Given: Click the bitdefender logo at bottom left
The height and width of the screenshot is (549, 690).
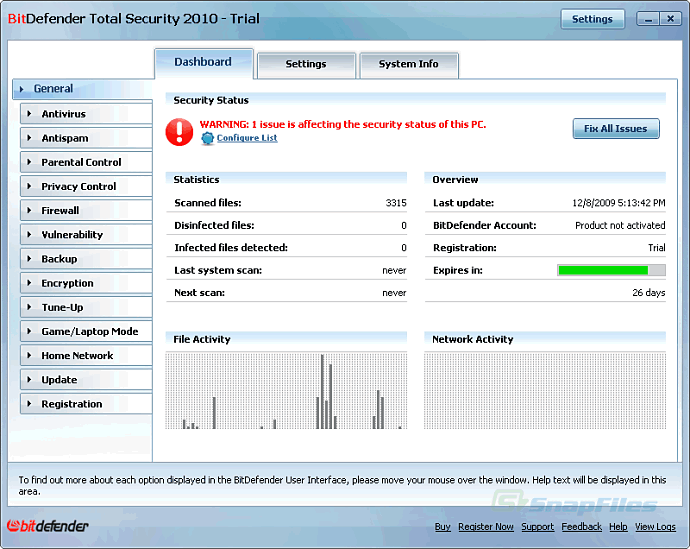Looking at the screenshot, I should click(x=48, y=526).
